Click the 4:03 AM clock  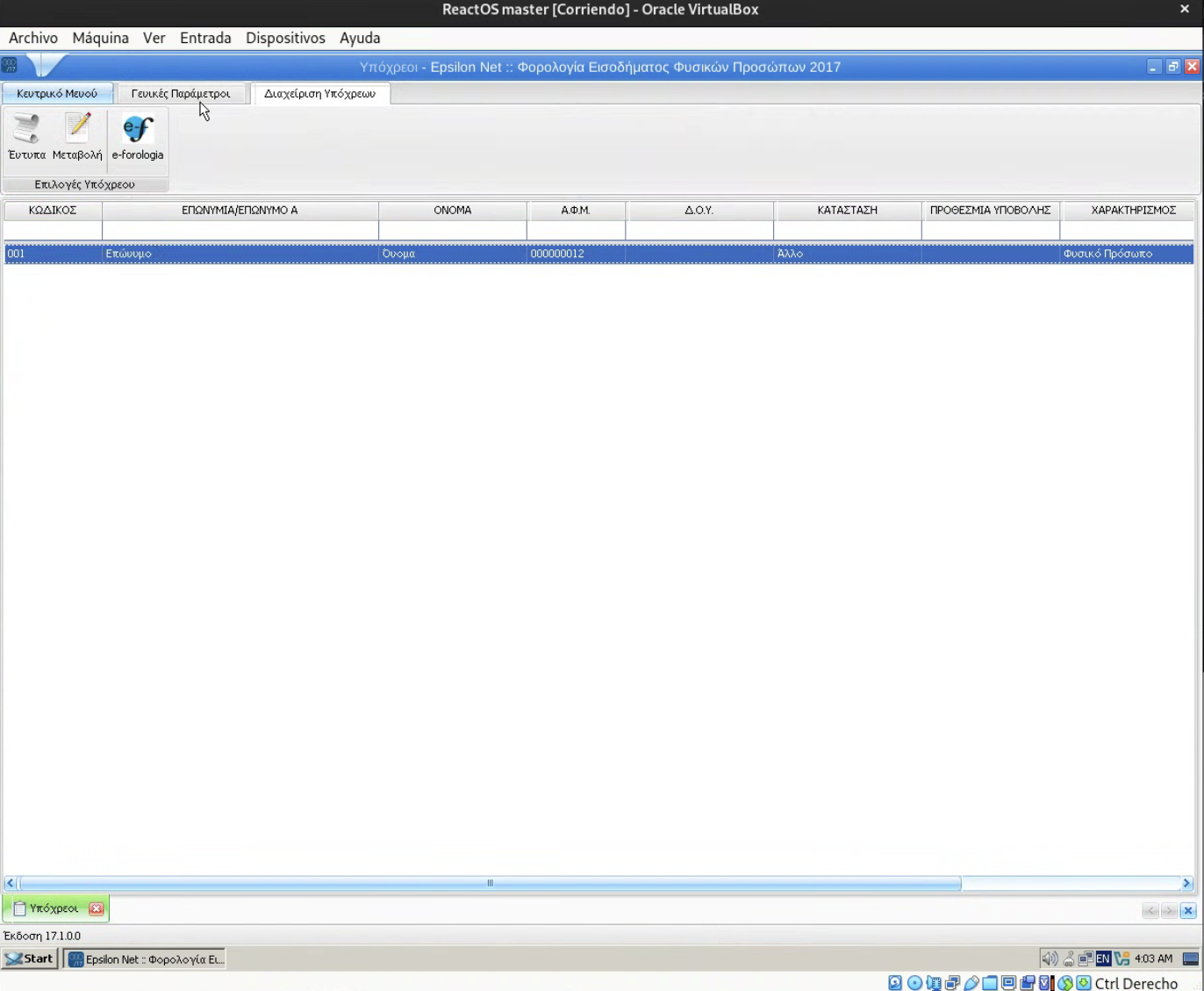pos(1153,959)
